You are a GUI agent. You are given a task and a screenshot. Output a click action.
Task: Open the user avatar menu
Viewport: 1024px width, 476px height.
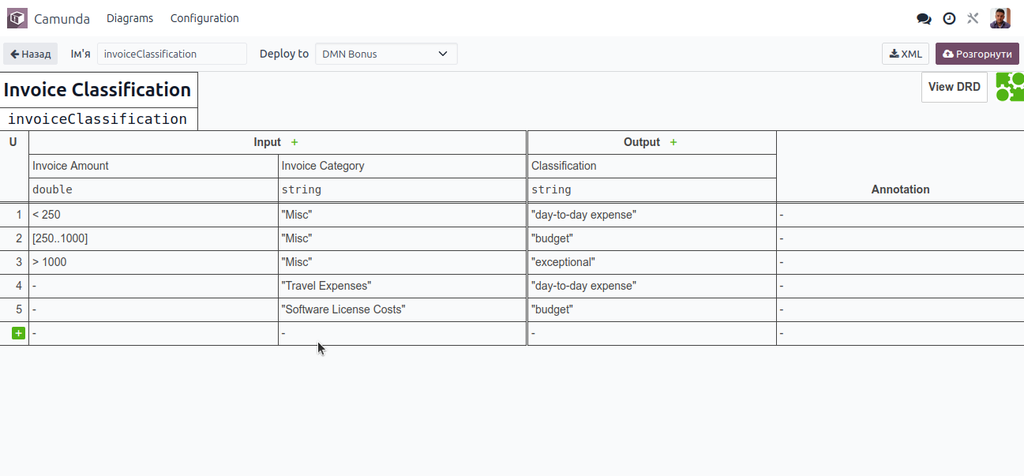(x=1000, y=18)
